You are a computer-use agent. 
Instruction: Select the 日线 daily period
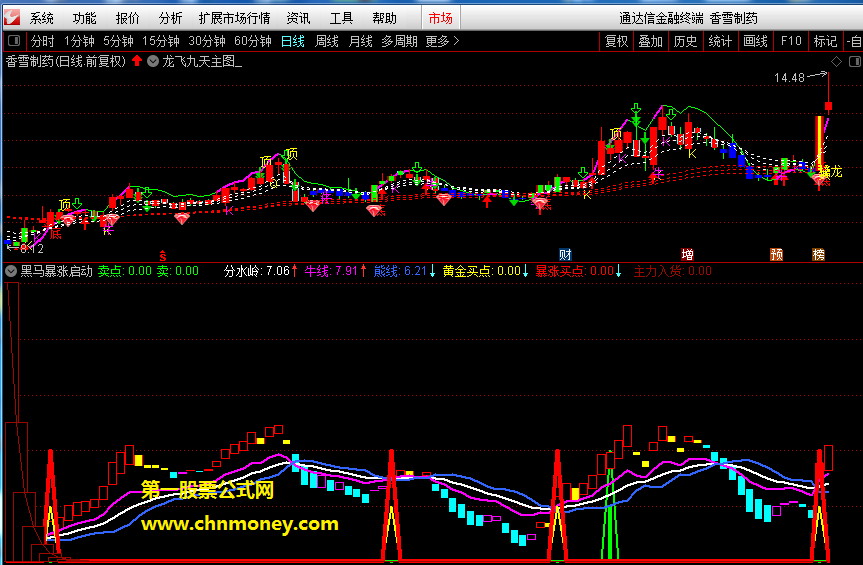[293, 41]
